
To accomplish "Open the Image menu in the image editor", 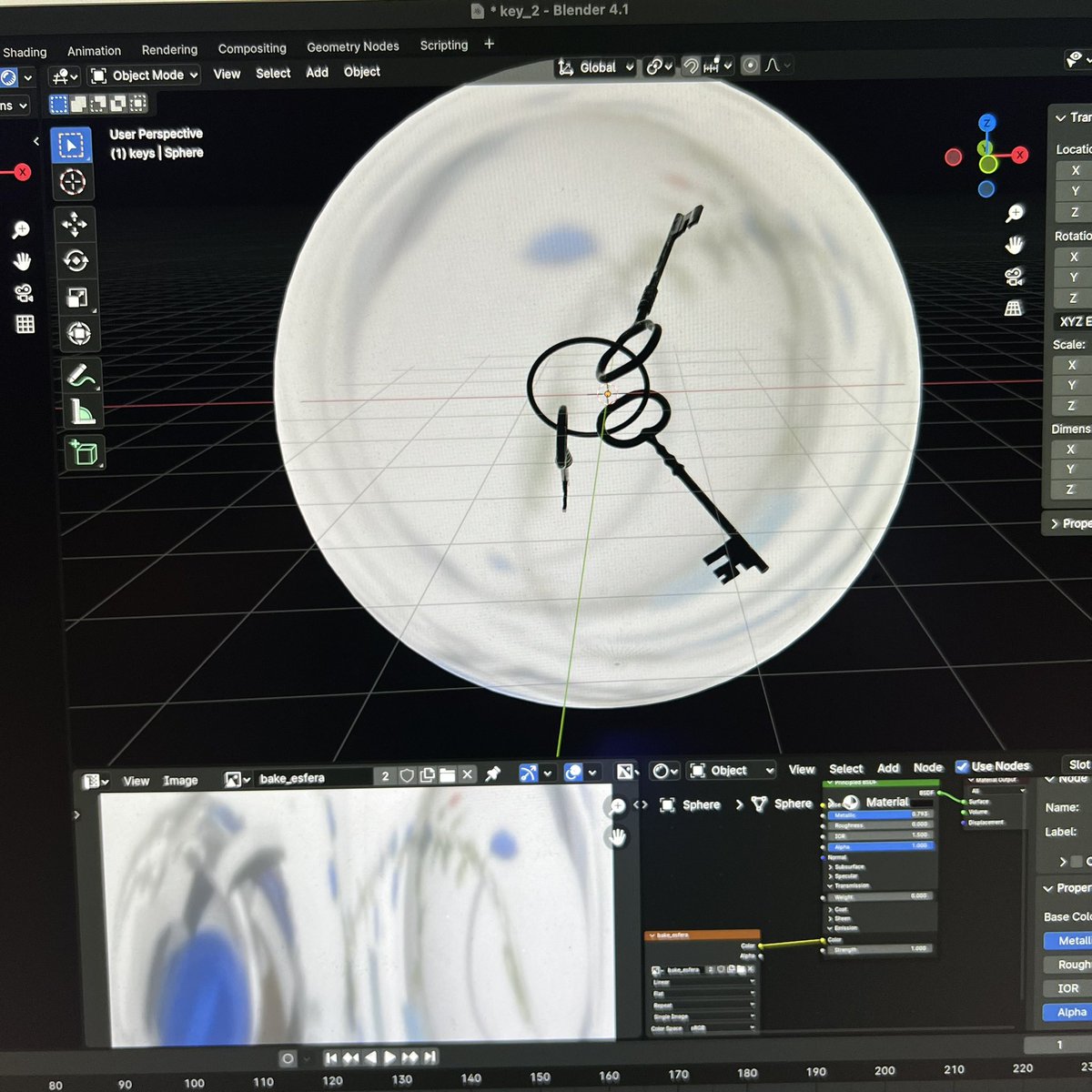I will click(180, 781).
